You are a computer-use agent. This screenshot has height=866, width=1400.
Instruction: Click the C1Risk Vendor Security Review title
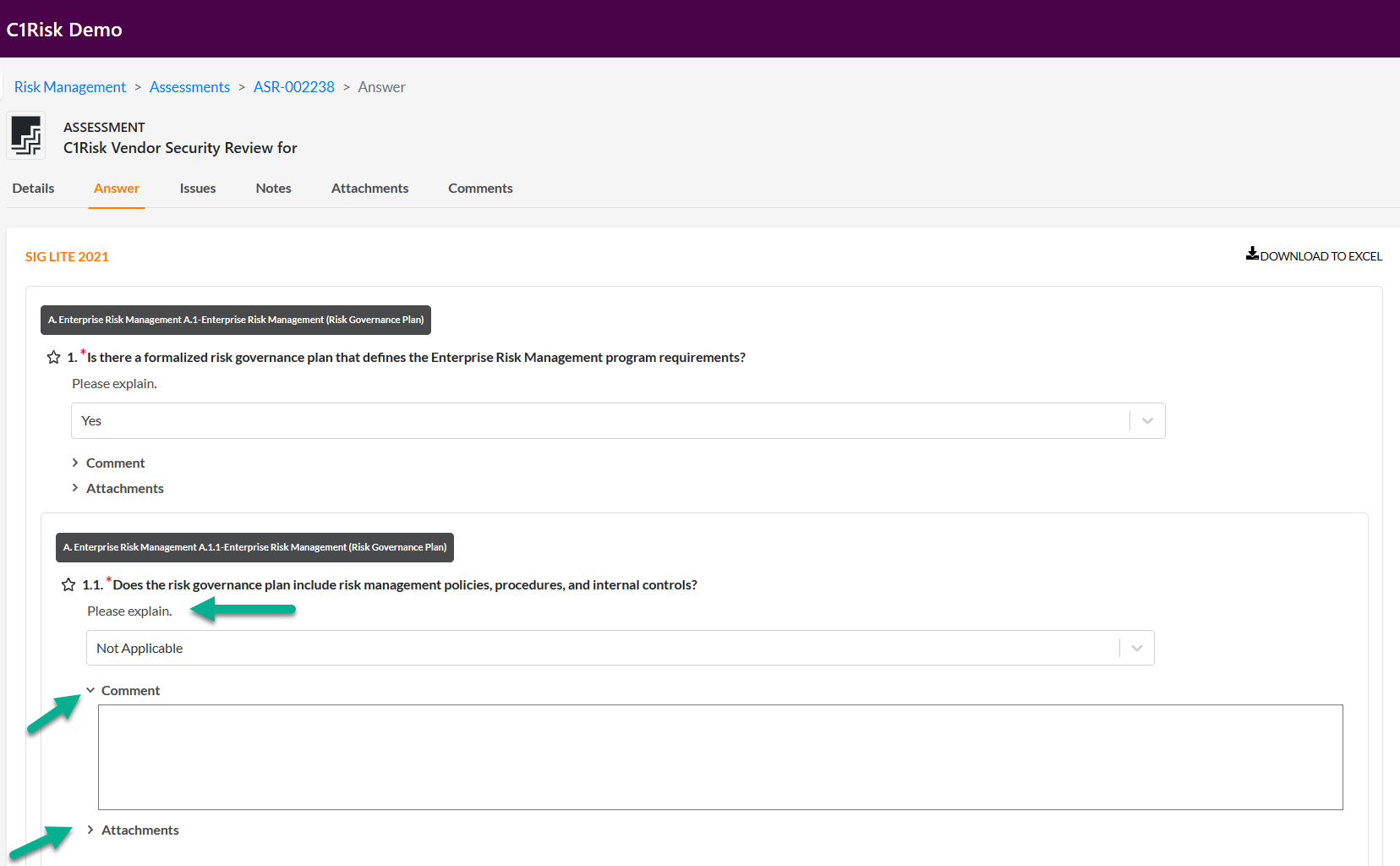coord(180,148)
